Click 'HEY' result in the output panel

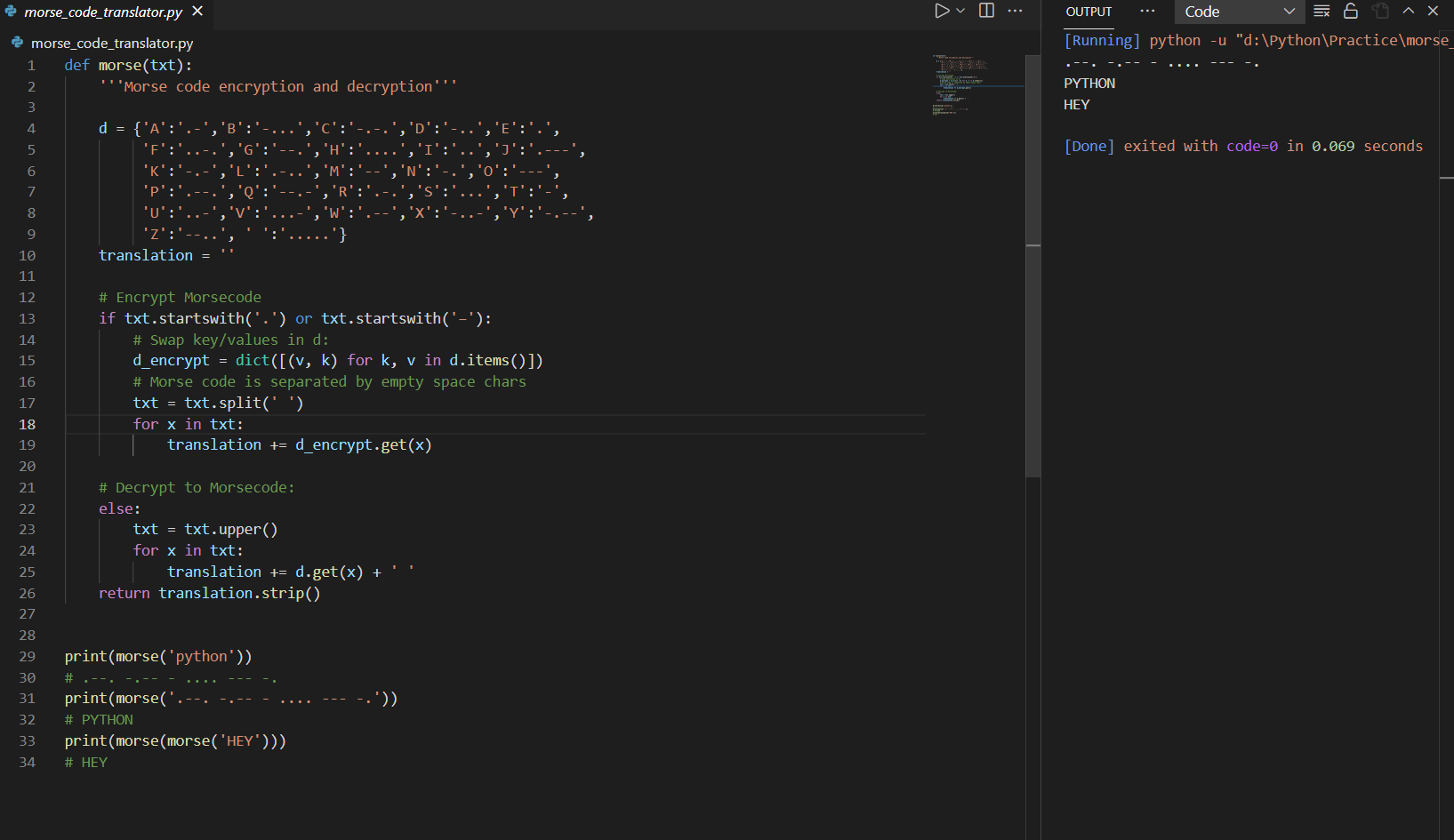1077,104
